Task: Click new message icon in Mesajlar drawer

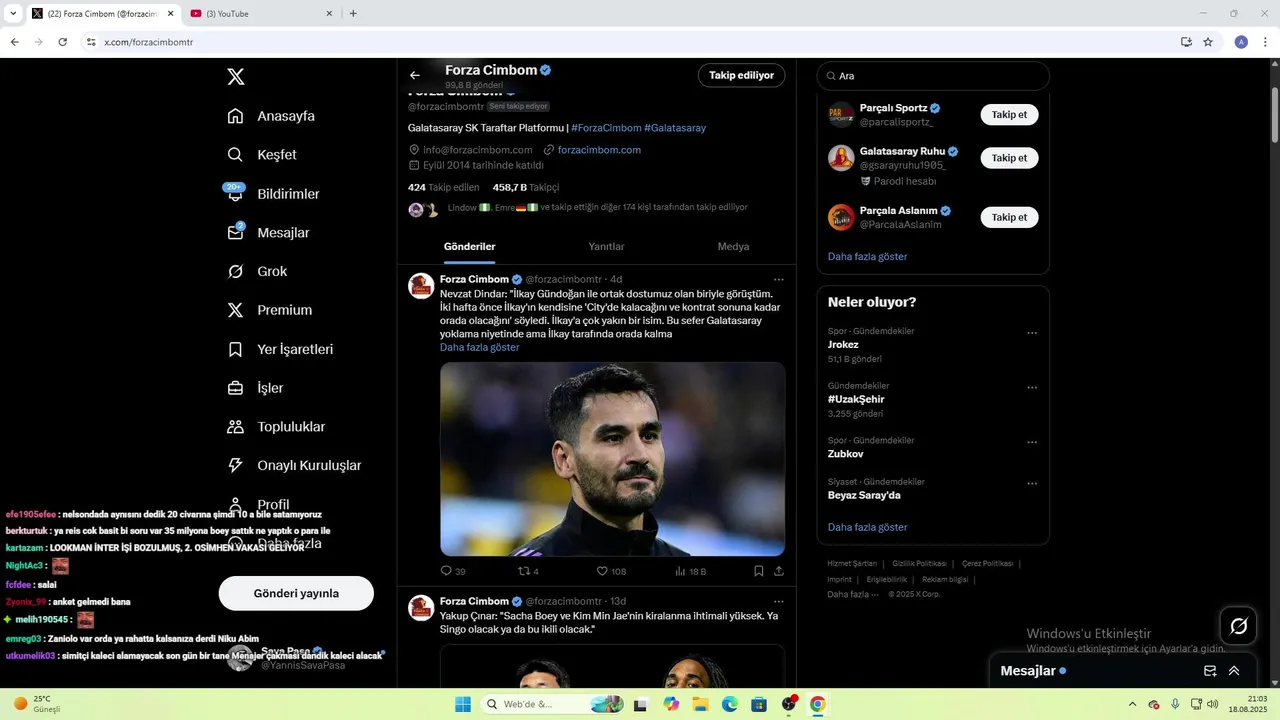Action: coord(1210,671)
